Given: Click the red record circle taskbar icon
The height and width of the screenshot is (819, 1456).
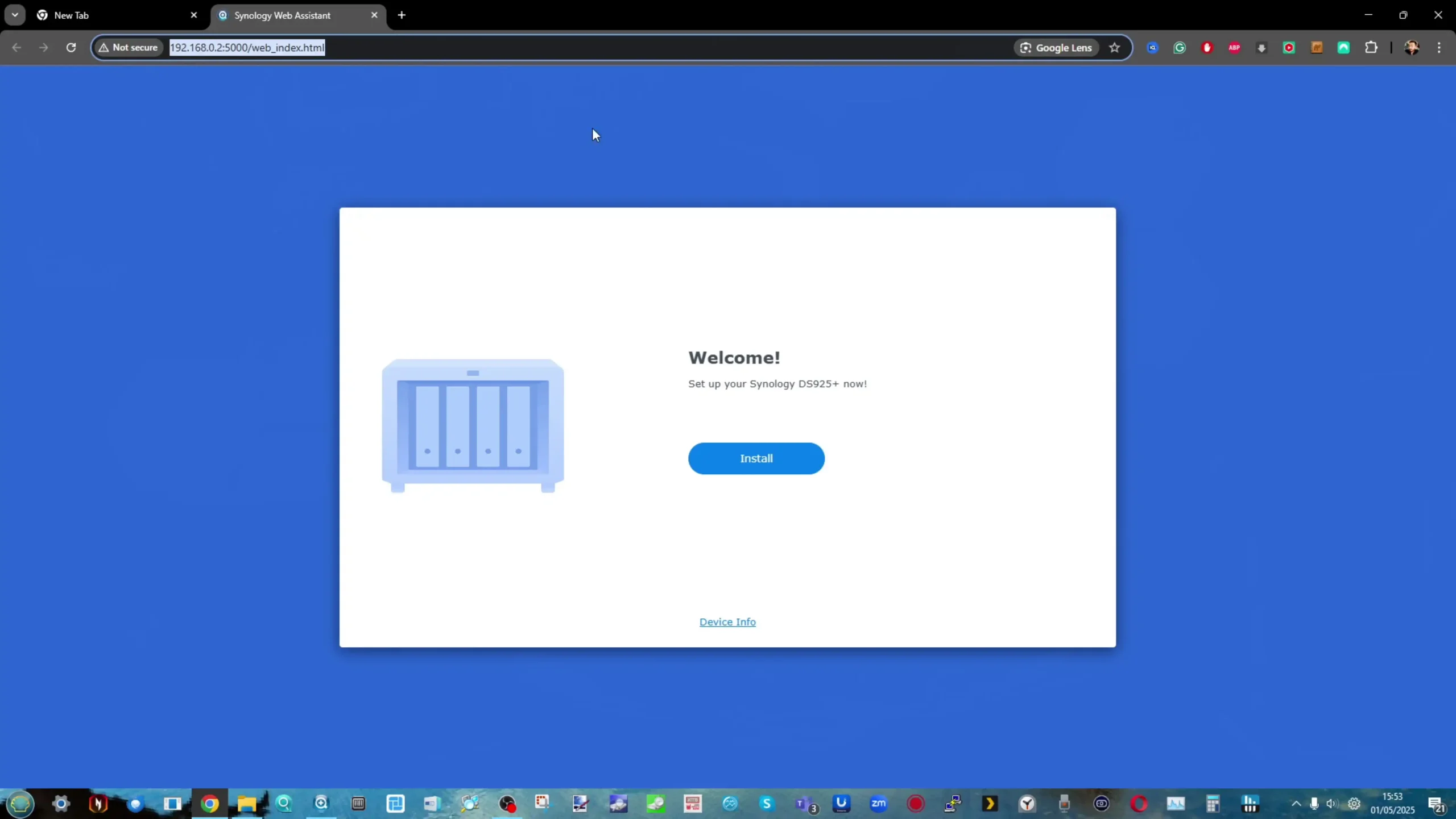Looking at the screenshot, I should tap(916, 804).
